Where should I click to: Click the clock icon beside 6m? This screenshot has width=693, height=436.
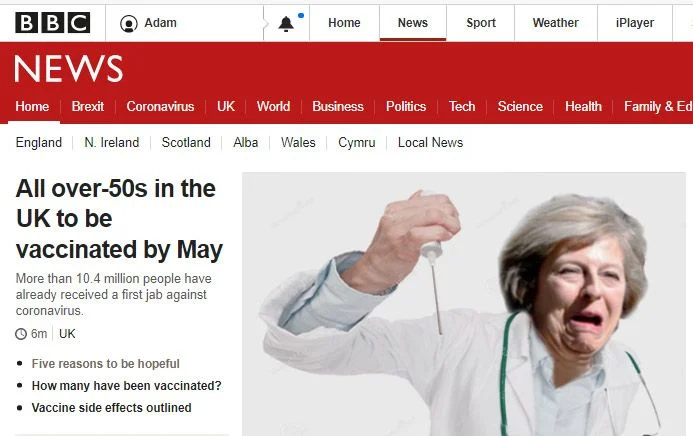pos(21,334)
